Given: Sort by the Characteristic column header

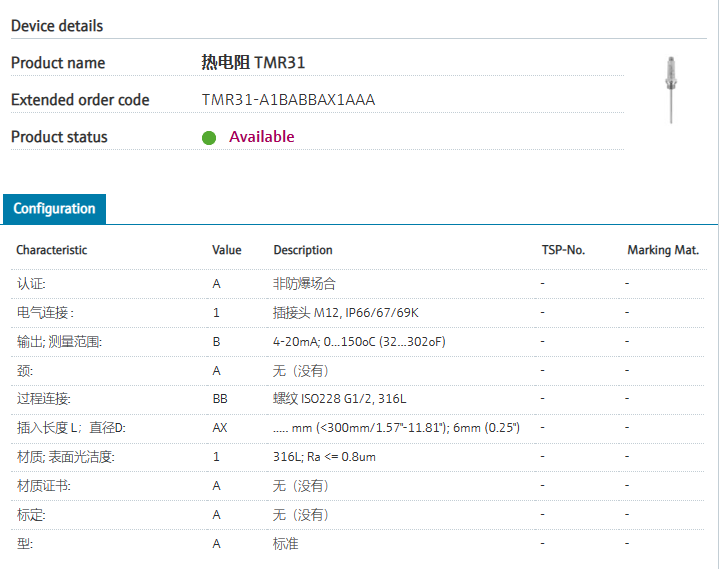Looking at the screenshot, I should (x=51, y=250).
